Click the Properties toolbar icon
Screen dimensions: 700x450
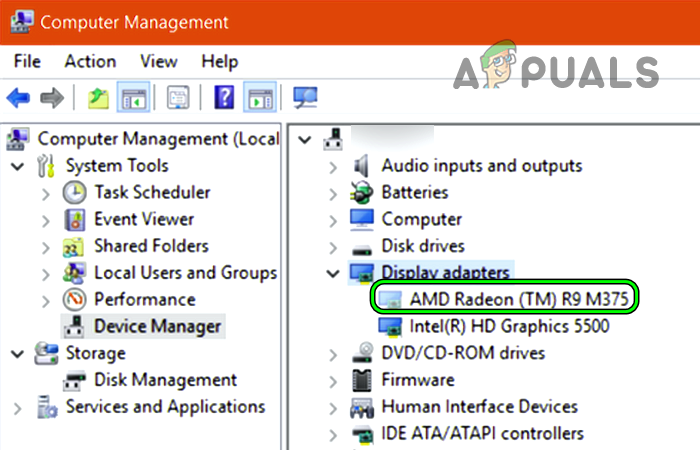point(178,97)
